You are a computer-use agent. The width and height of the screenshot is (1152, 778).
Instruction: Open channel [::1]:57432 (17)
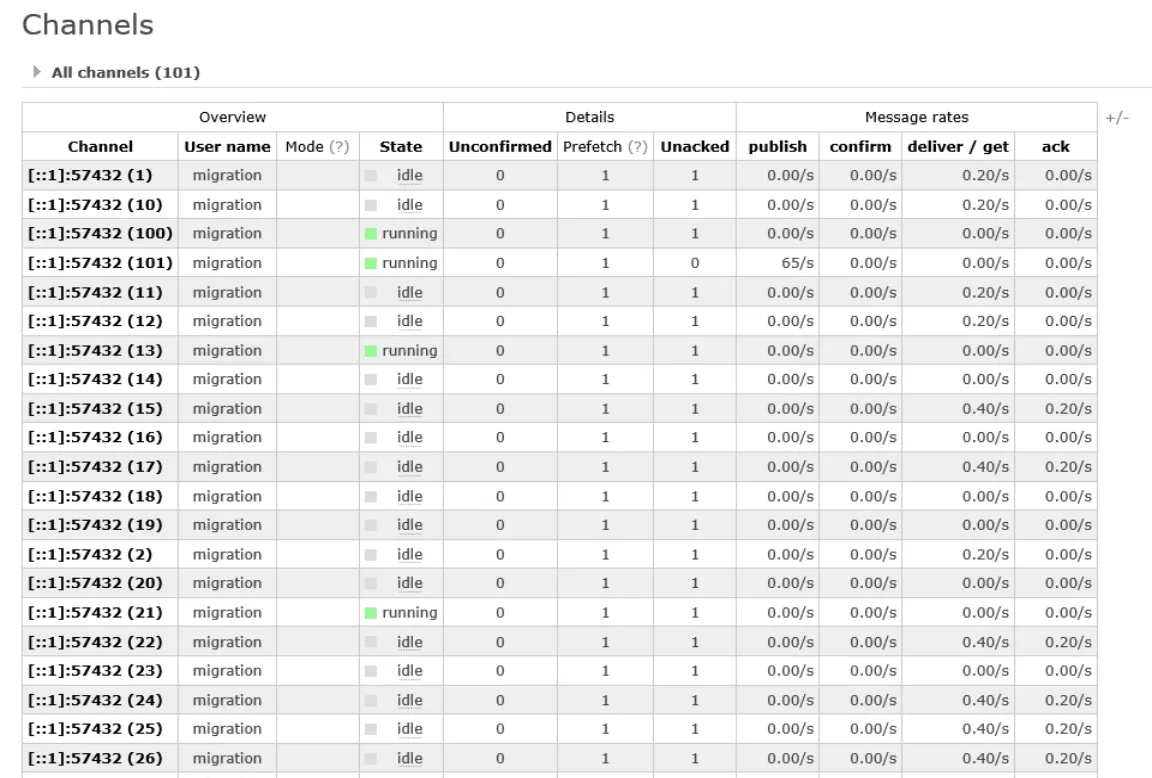[95, 467]
